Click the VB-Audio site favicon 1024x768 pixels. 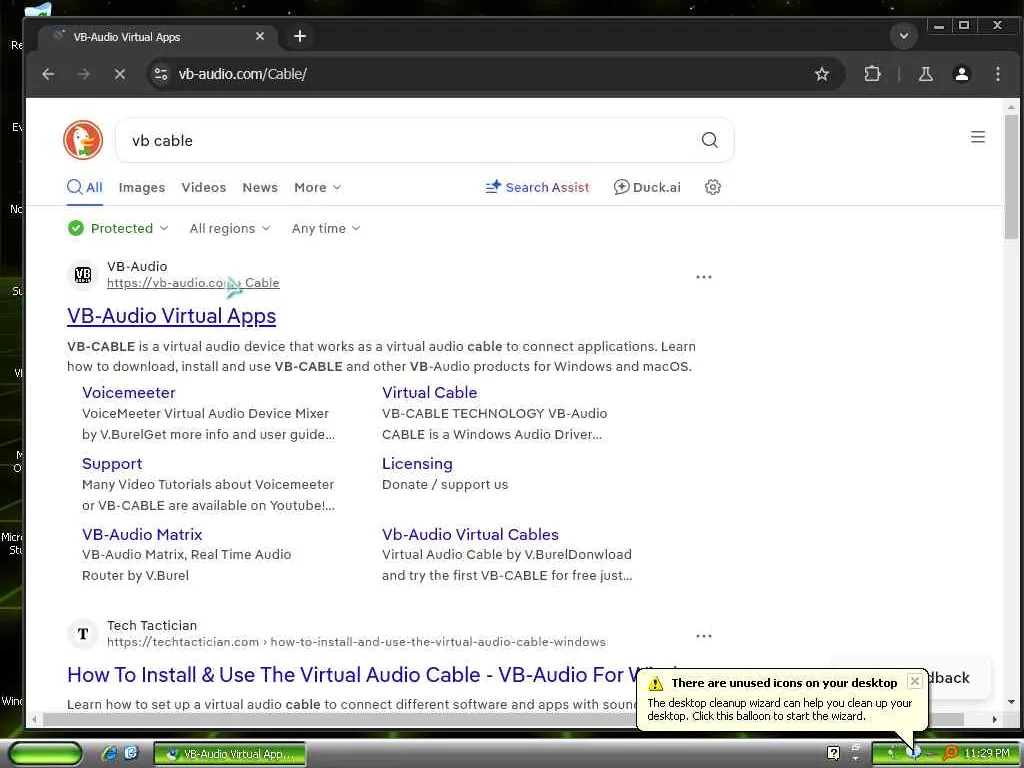[x=83, y=275]
